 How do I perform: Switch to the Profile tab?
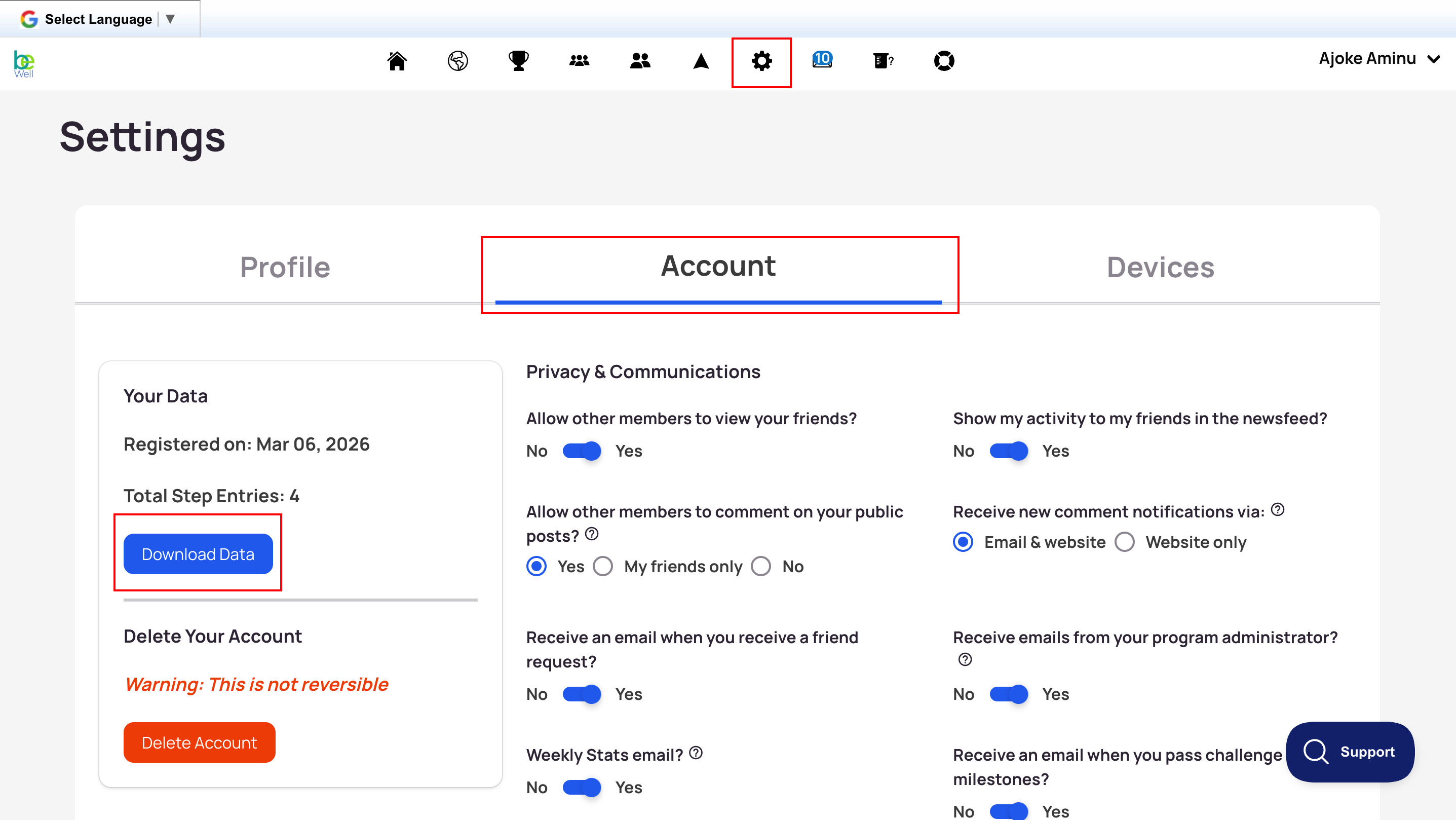[285, 267]
